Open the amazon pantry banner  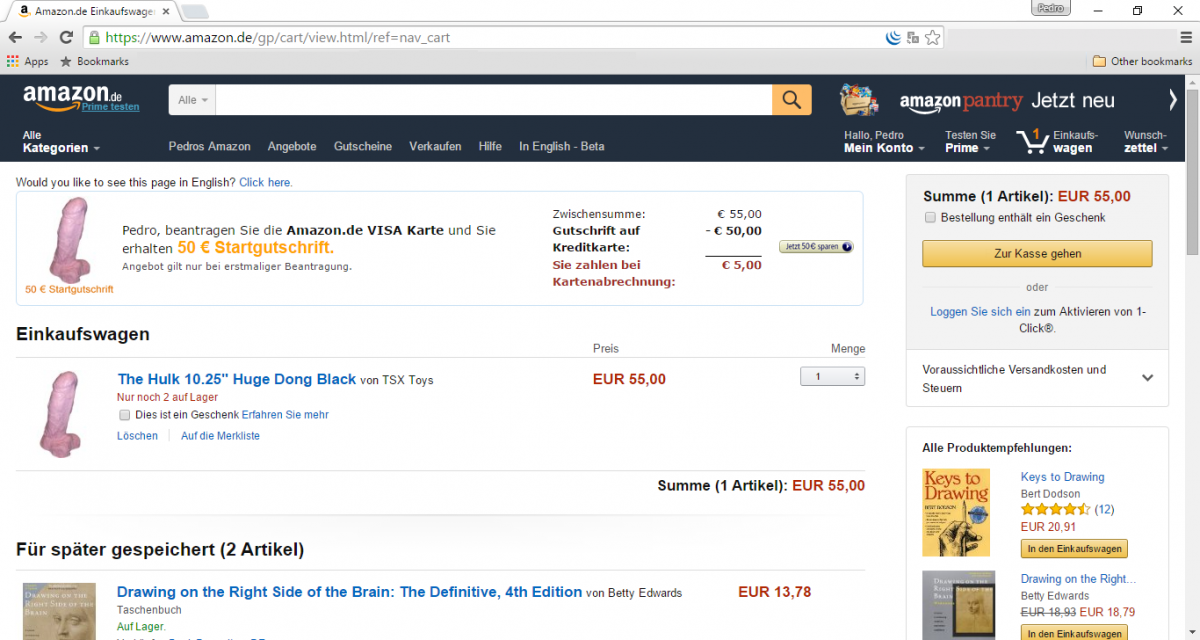[x=1000, y=100]
